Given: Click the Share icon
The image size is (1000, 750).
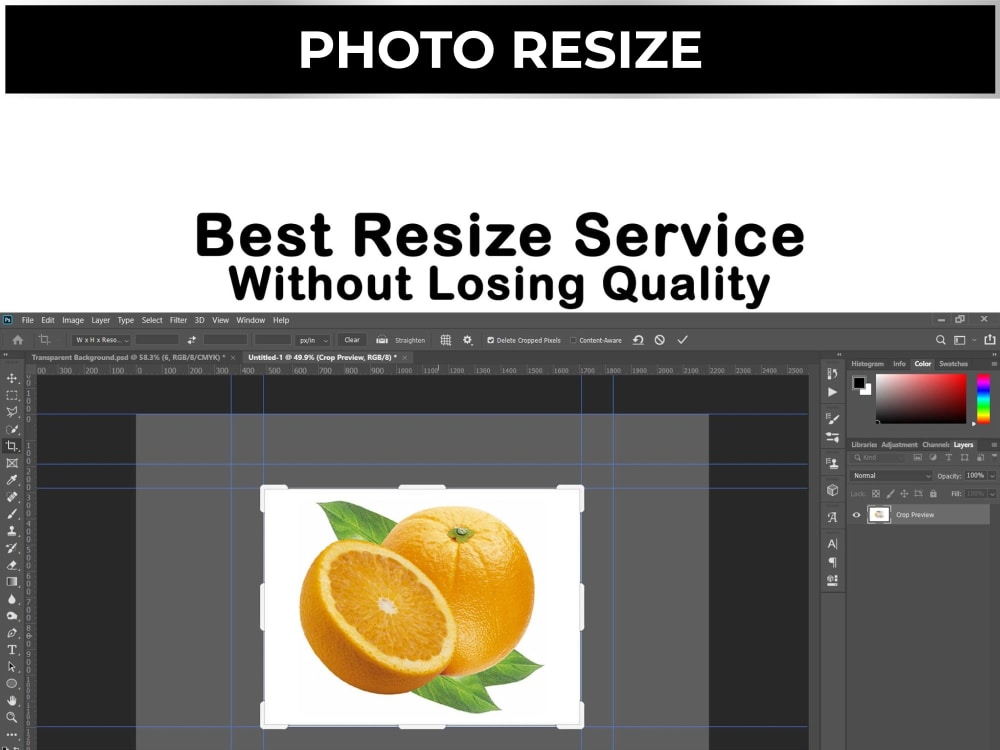Looking at the screenshot, I should [989, 340].
